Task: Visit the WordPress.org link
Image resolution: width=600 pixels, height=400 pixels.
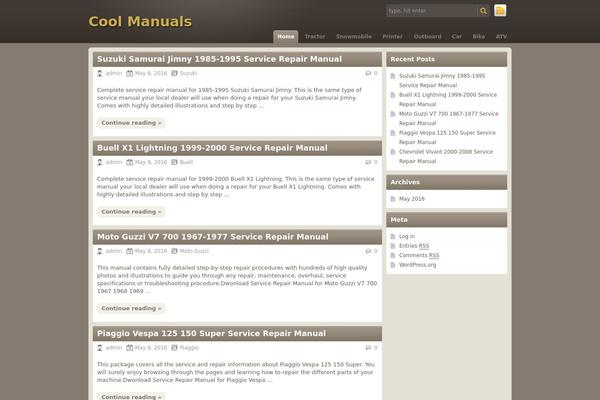Action: tap(417, 265)
